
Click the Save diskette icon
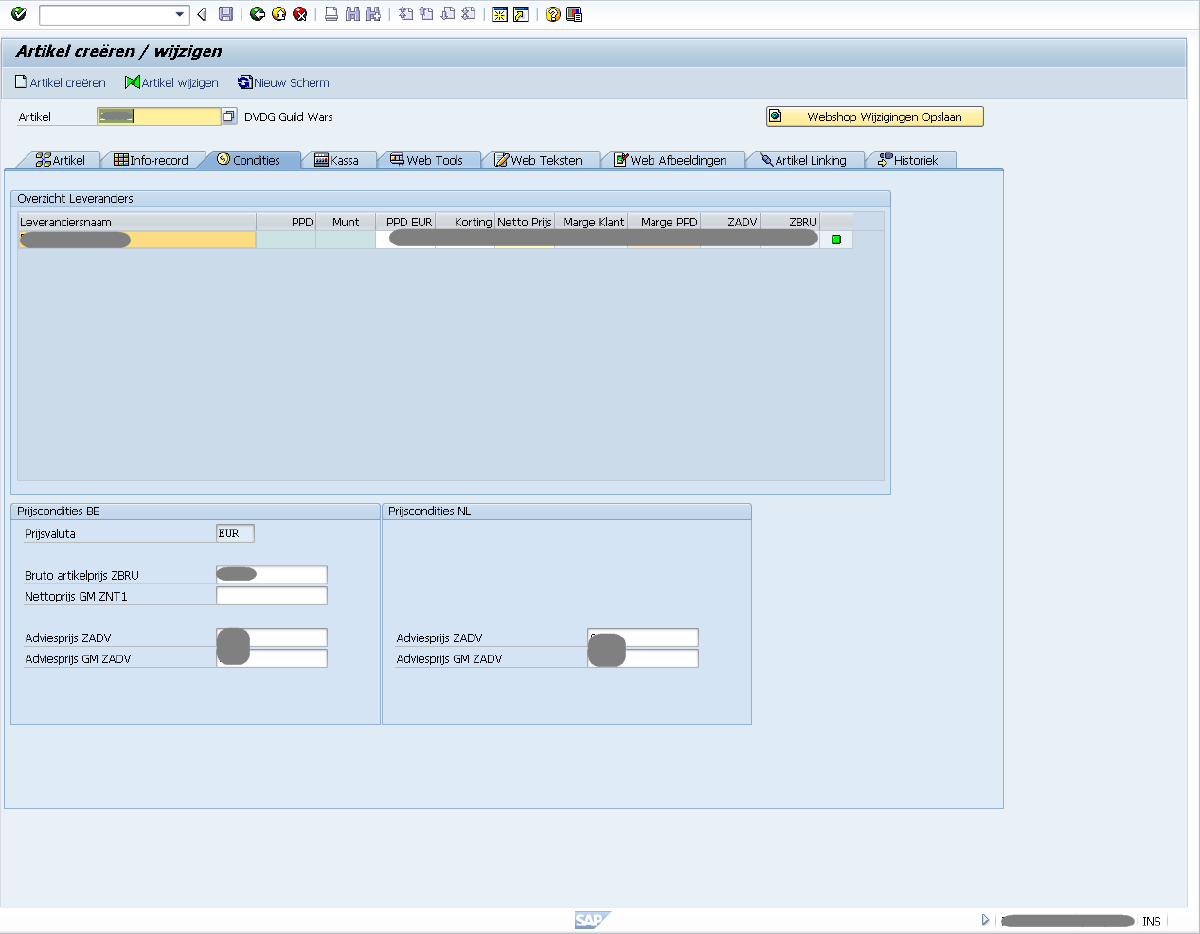coord(226,14)
